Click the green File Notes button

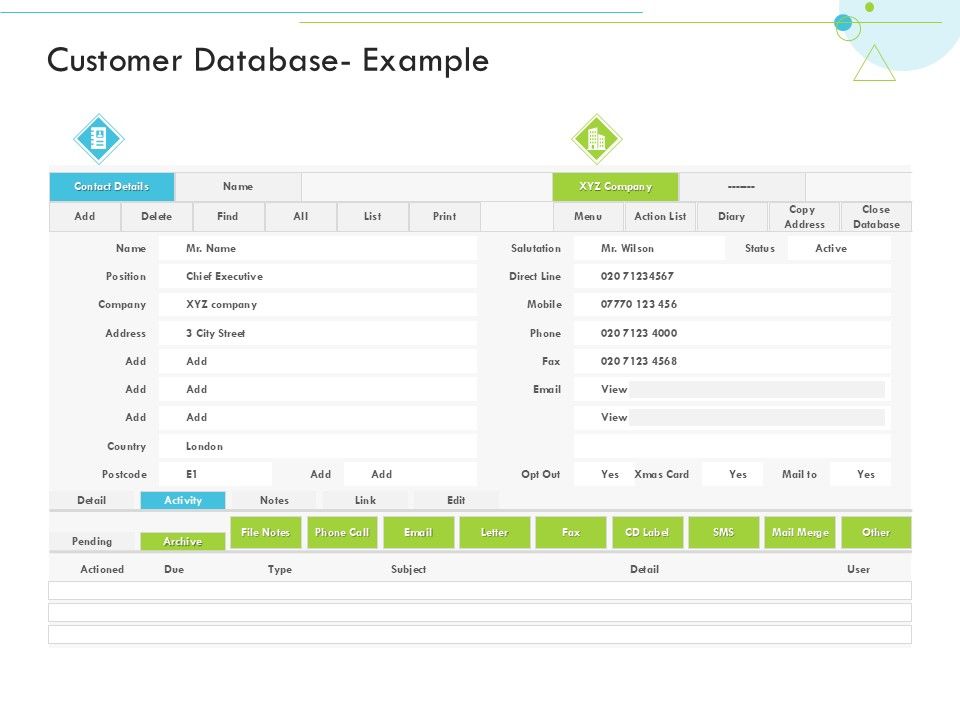click(266, 533)
